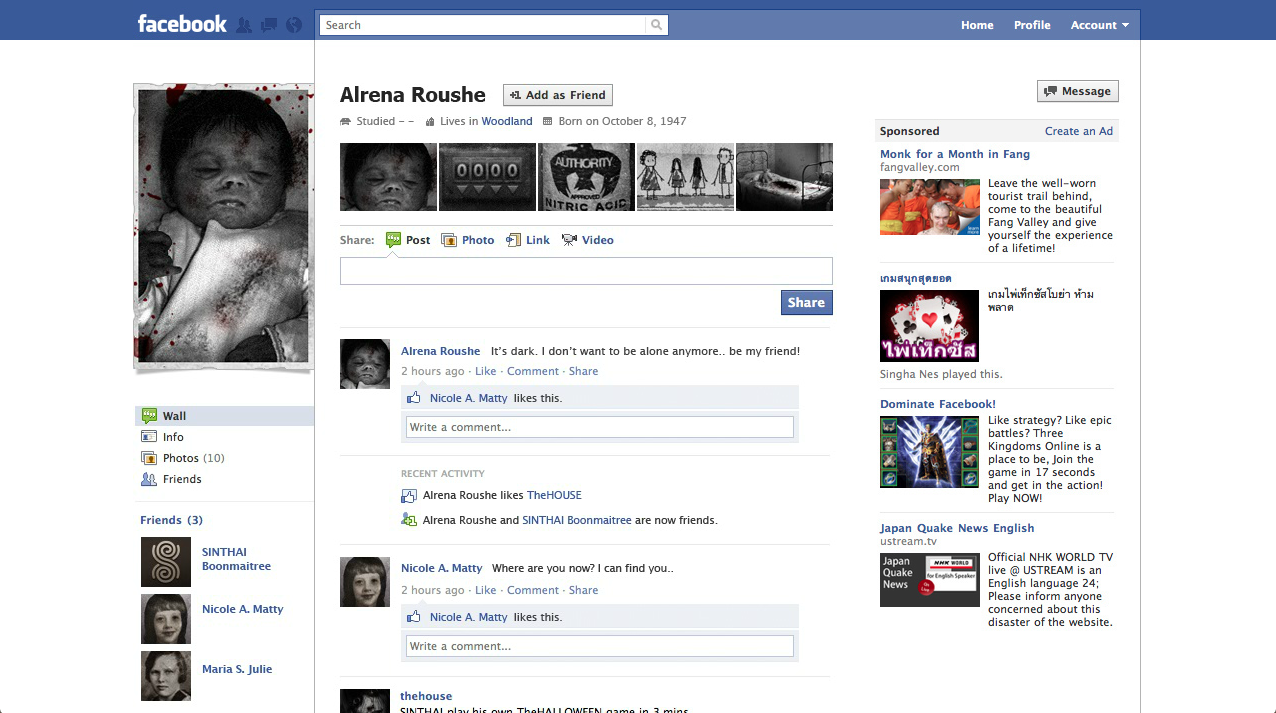1276x713 pixels.
Task: Click Add as Friend button
Action: pyautogui.click(x=558, y=95)
